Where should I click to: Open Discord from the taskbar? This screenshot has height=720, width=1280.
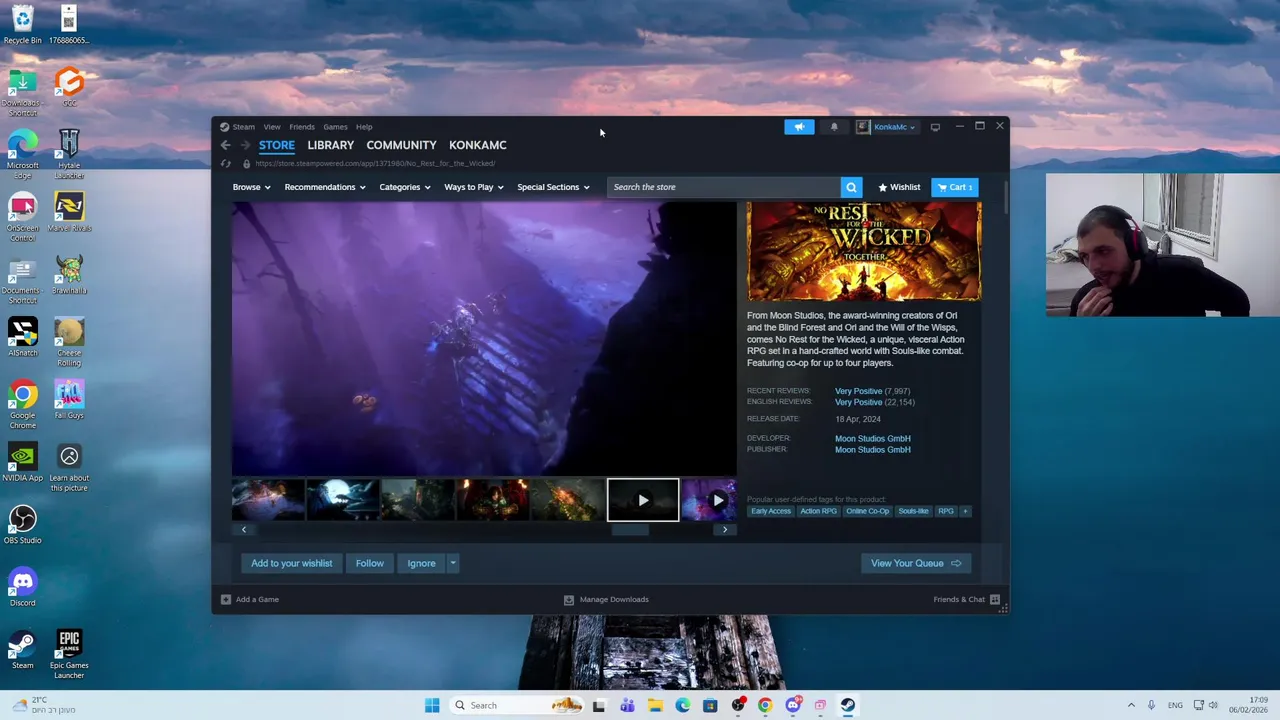793,705
